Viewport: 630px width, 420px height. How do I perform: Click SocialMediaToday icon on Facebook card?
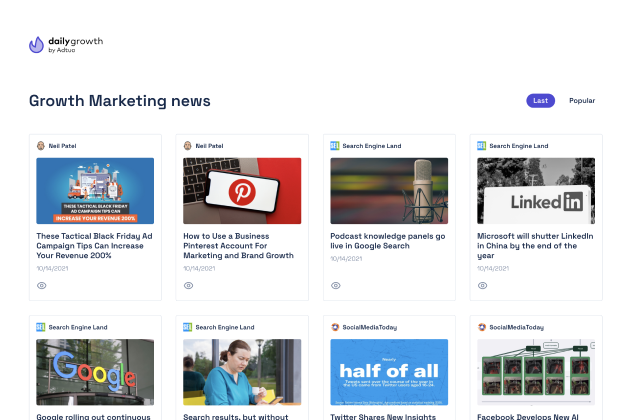[x=482, y=327]
